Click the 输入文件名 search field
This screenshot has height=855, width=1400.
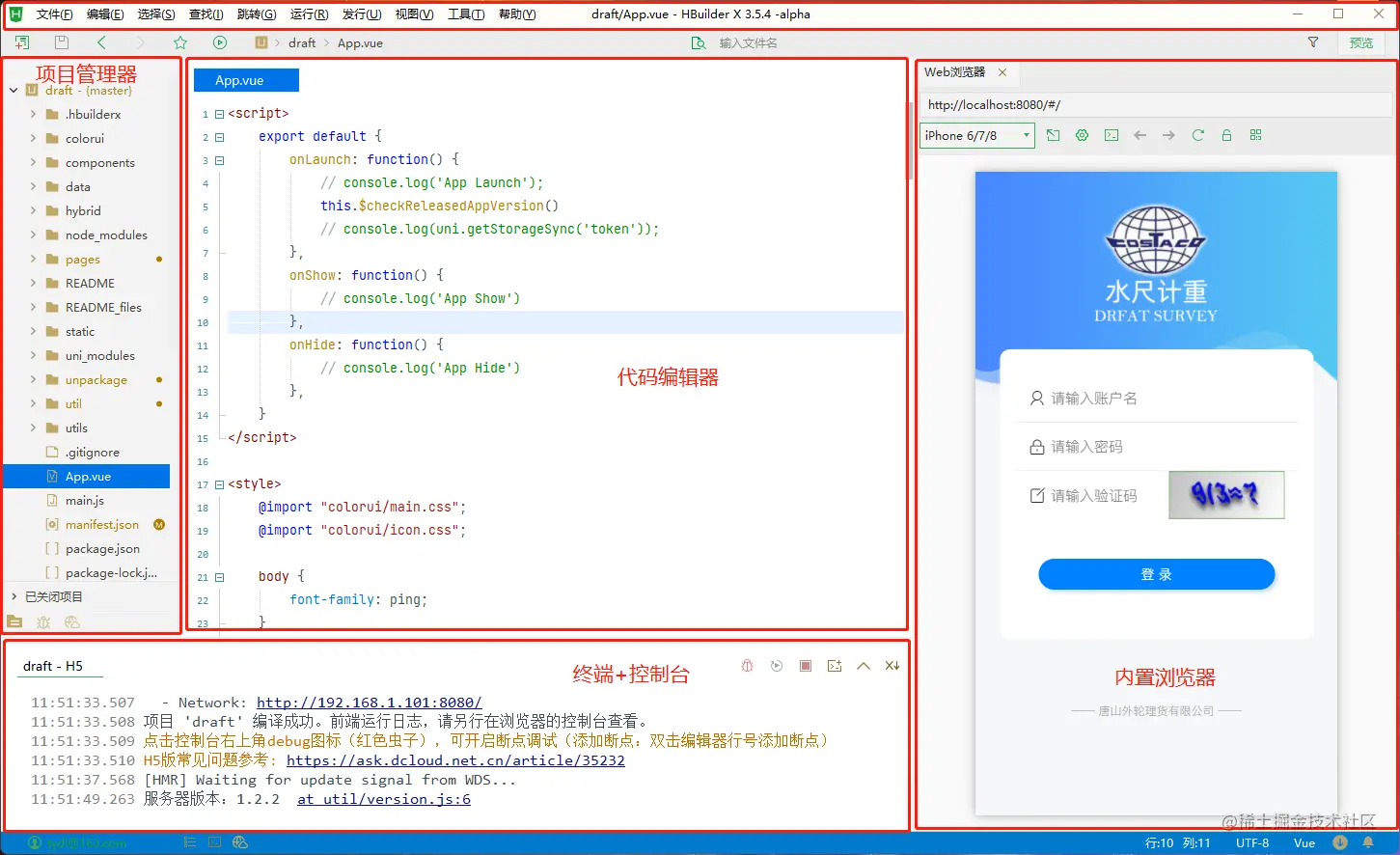pyautogui.click(x=748, y=42)
